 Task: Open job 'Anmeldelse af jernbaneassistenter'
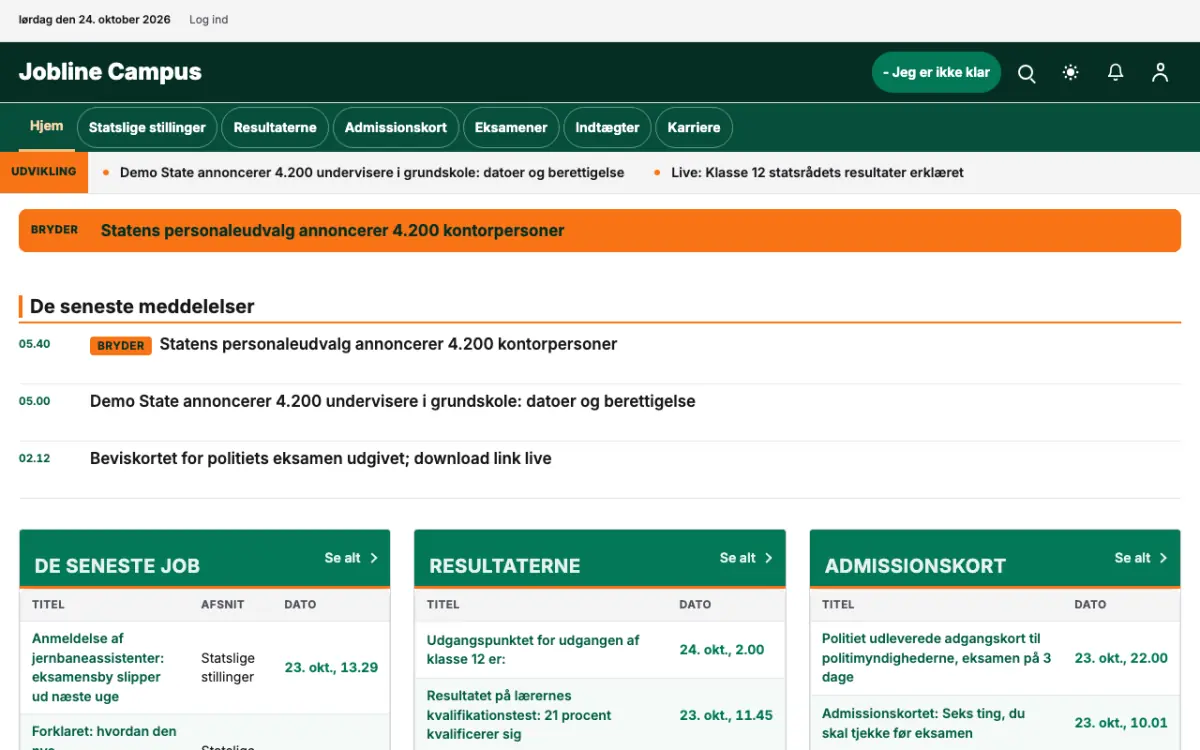click(98, 667)
